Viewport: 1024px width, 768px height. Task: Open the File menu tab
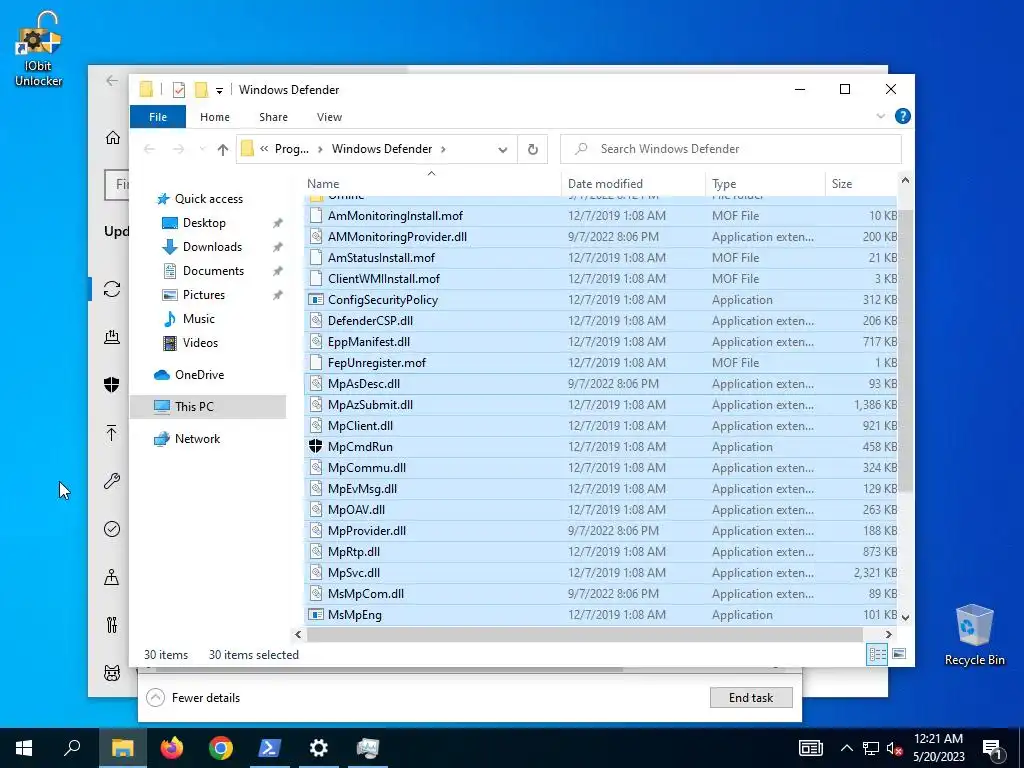coord(158,117)
